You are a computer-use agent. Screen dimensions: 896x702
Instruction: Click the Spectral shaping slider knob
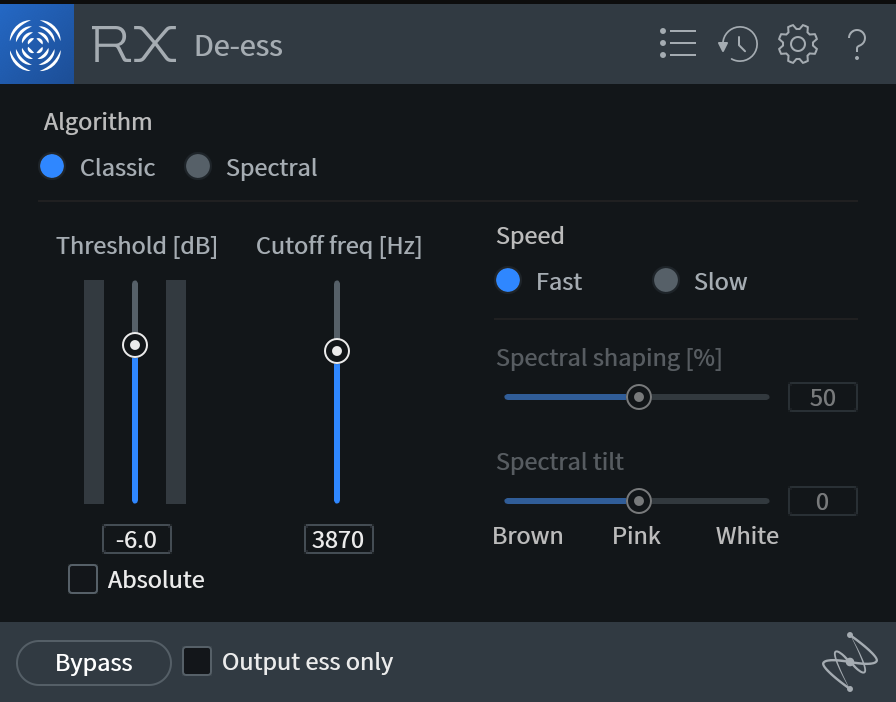tap(639, 397)
